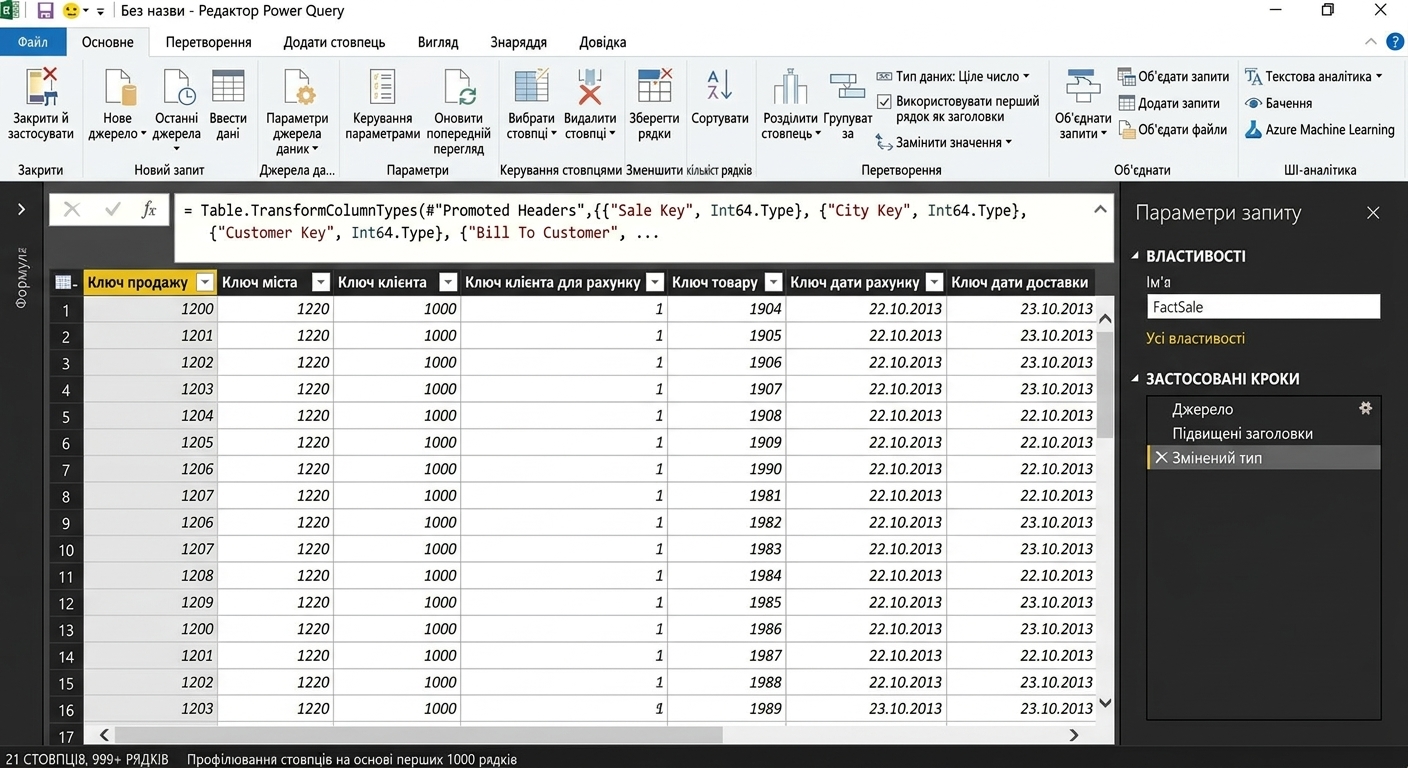Image resolution: width=1408 pixels, height=768 pixels.
Task: Switch to the Основне tab
Action: 107,42
